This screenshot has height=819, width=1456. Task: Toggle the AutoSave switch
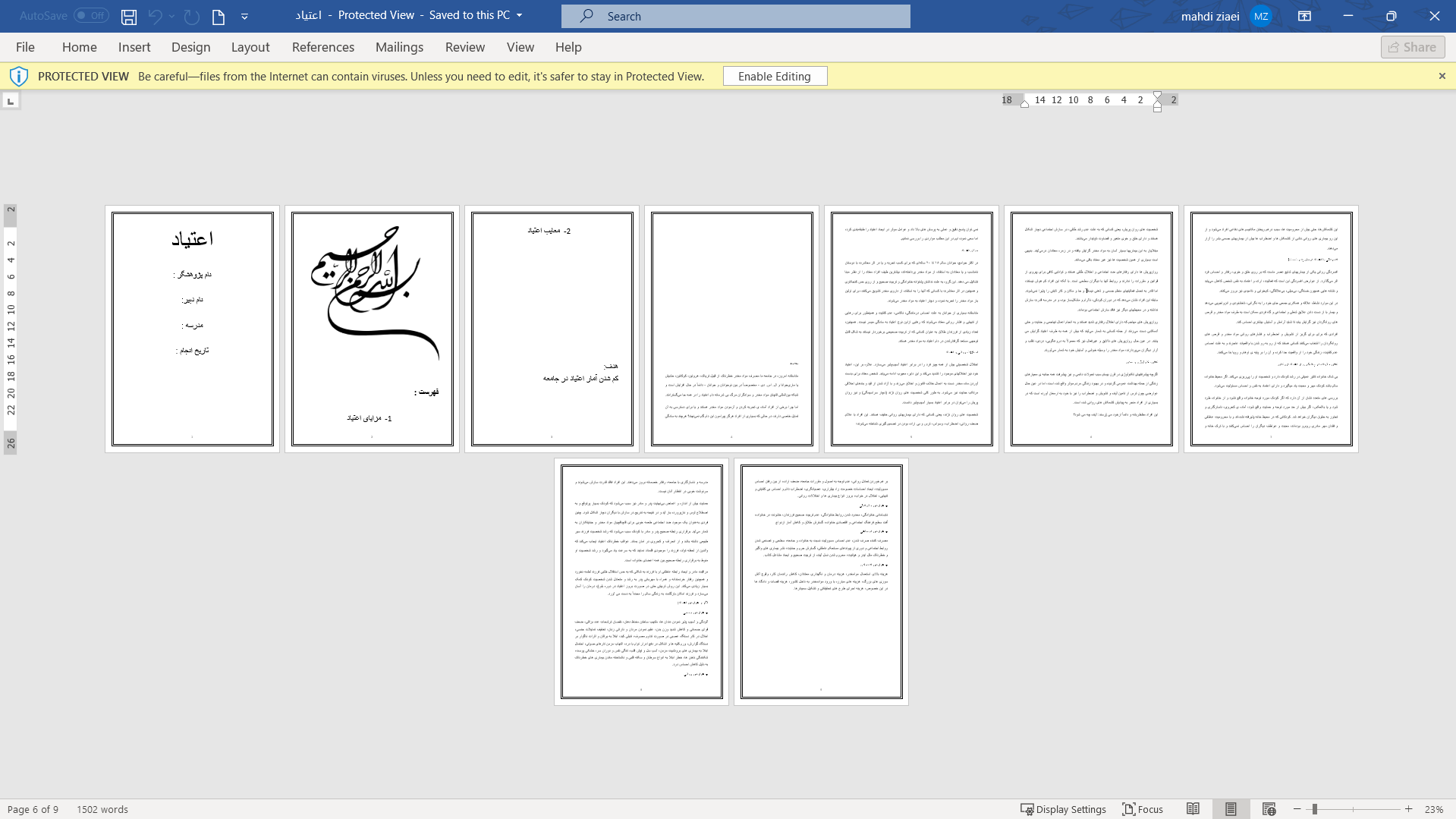pyautogui.click(x=91, y=16)
